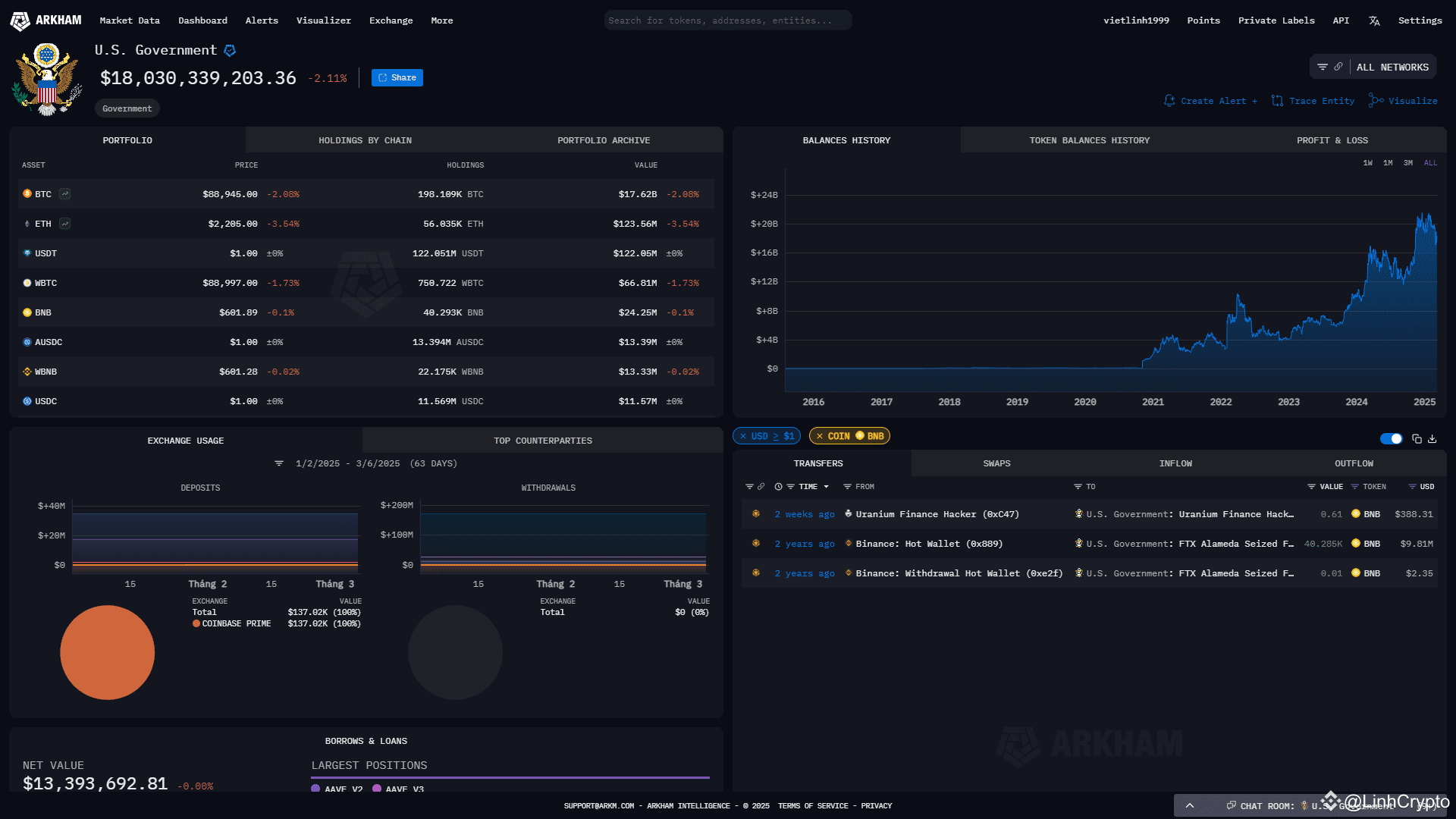Click the clock icon beside TIME column
The image size is (1456, 819).
[x=778, y=487]
